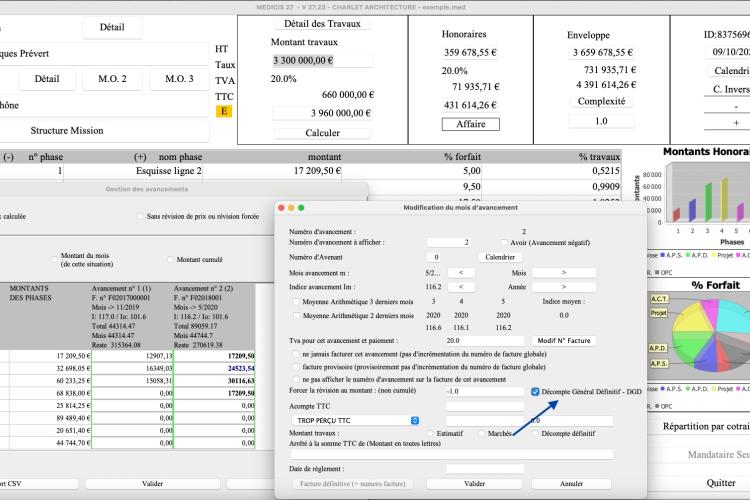Click Arrêté à la somme TTC text field

451,454
